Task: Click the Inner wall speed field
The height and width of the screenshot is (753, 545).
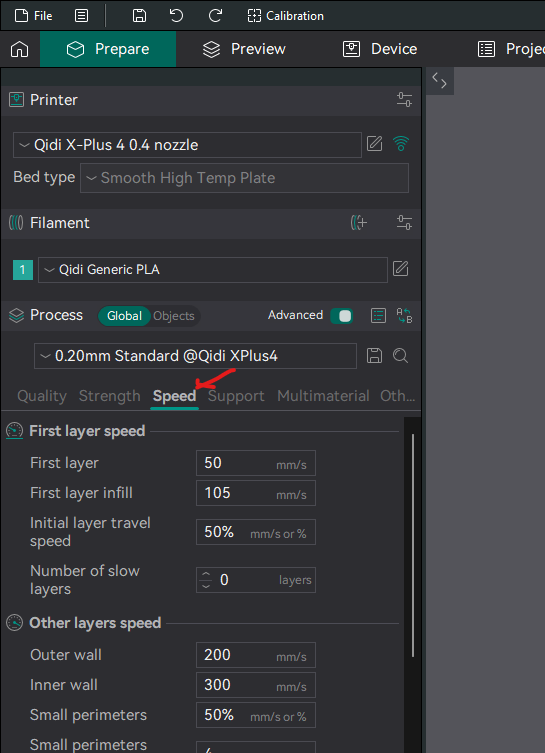Action: (x=256, y=685)
